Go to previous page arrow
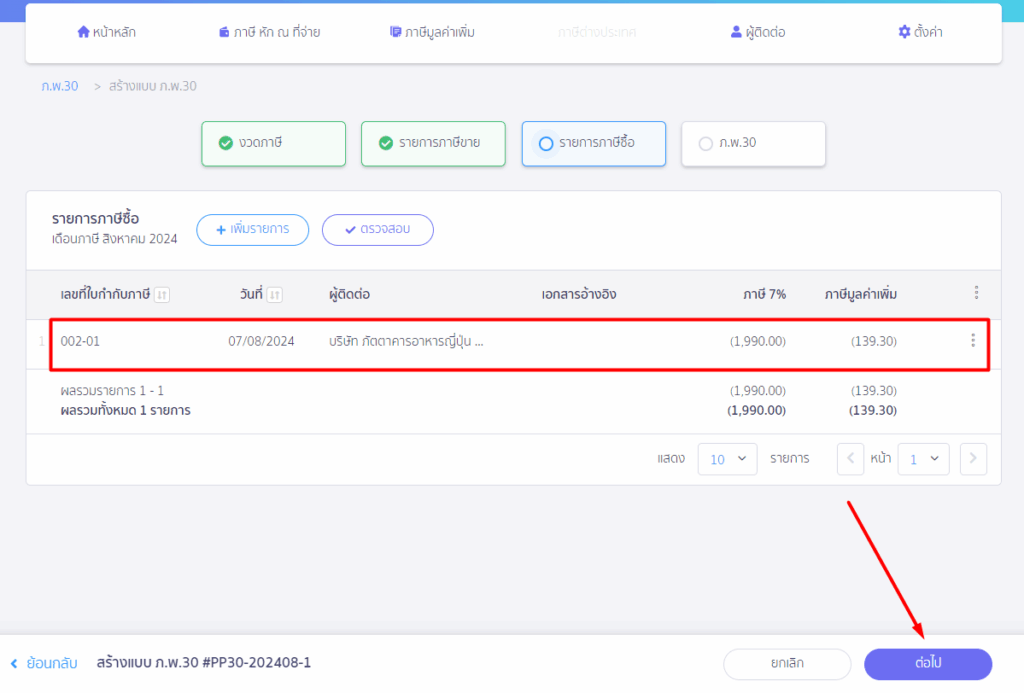Screen dimensions: 1024x693 pyautogui.click(x=850, y=459)
